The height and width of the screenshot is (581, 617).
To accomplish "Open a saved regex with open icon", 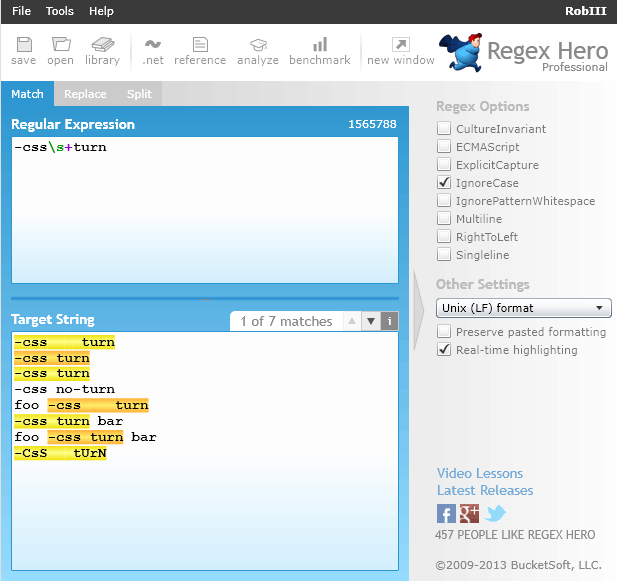I will 61,51.
